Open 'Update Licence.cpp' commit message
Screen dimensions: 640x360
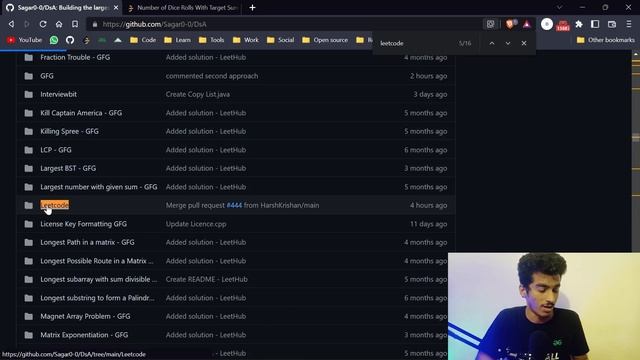[196, 224]
